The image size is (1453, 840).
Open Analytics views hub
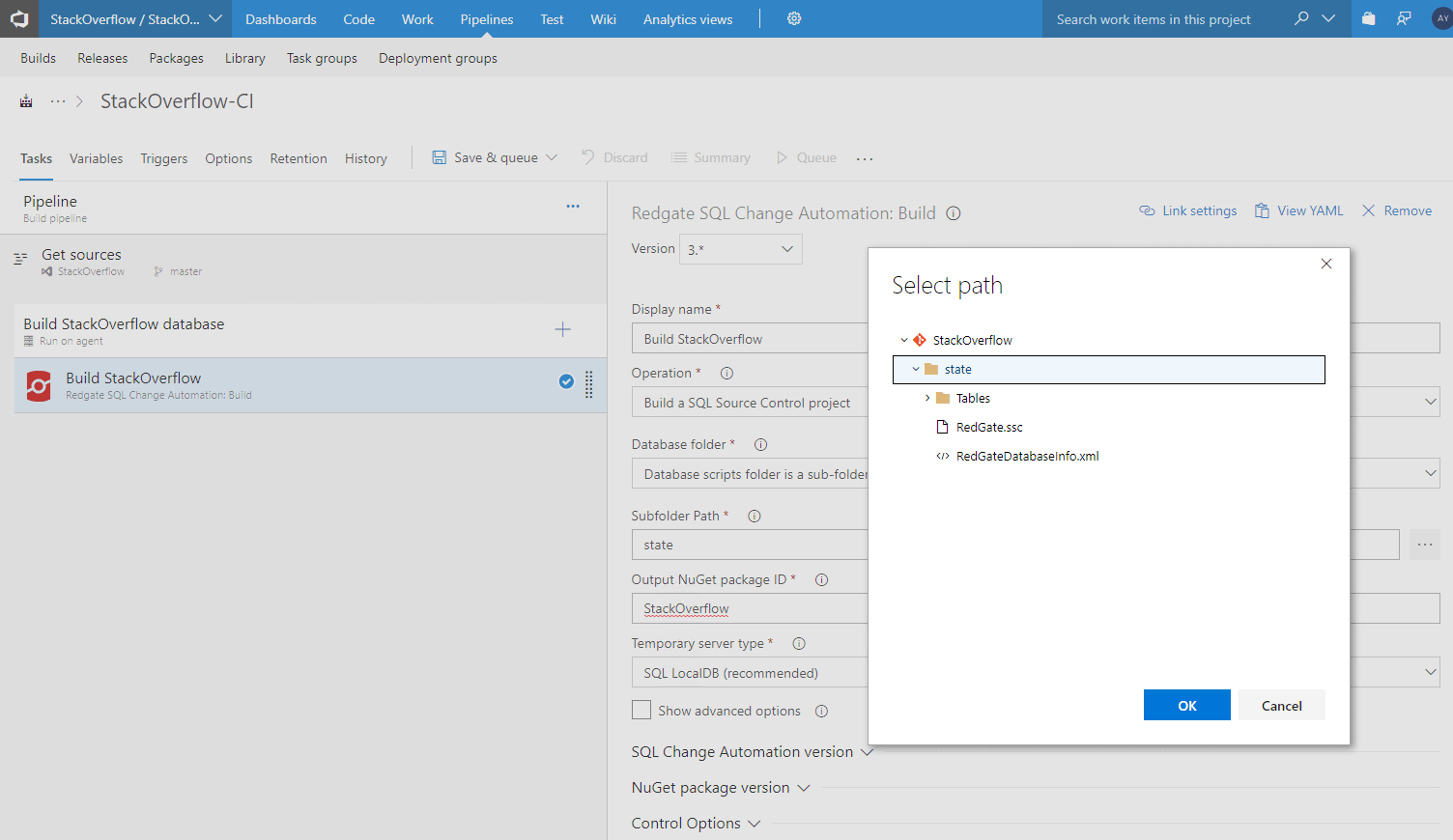tap(688, 19)
